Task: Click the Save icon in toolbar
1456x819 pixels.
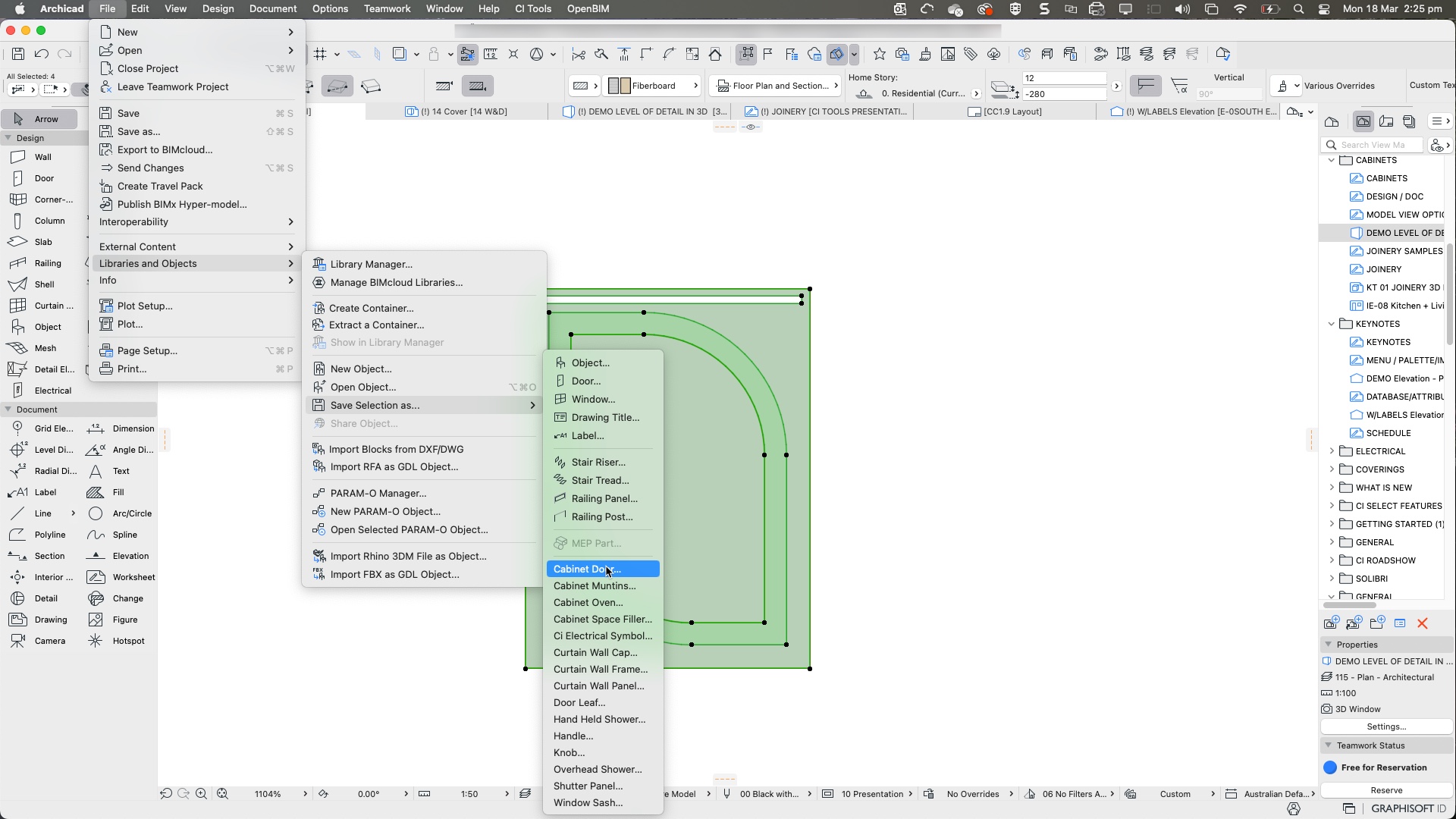Action: [18, 54]
